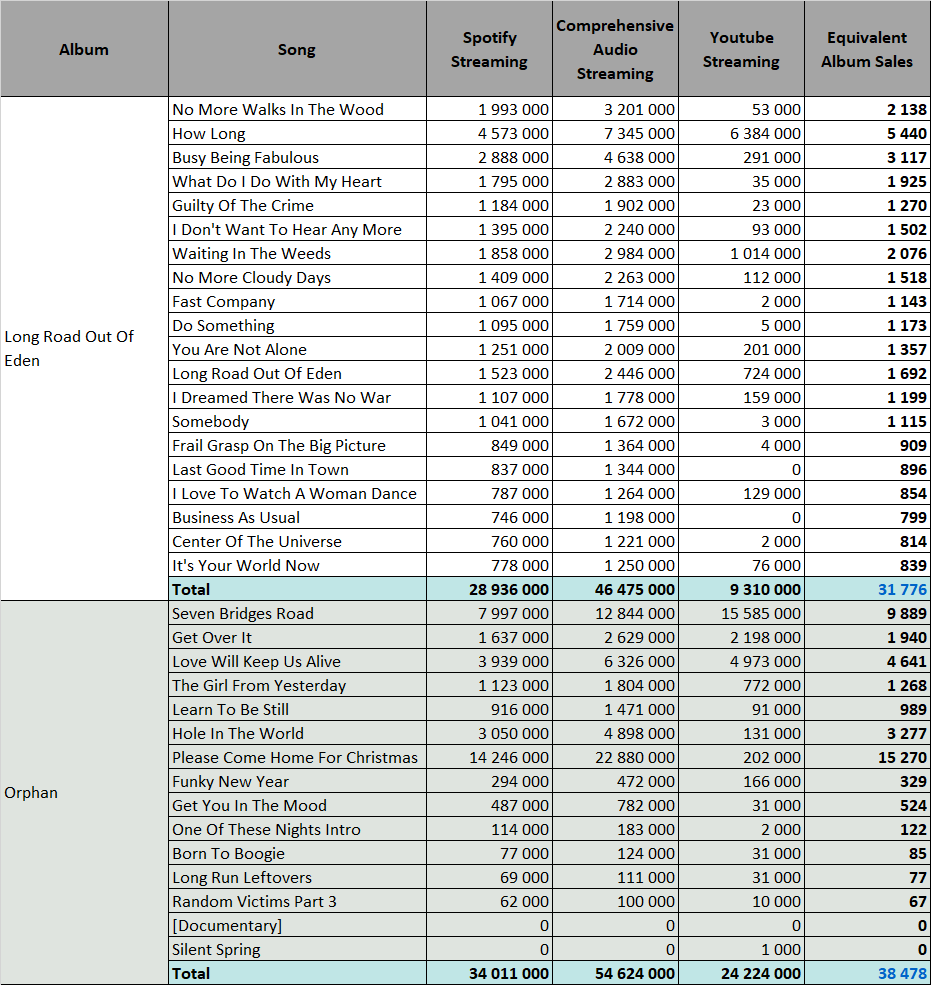
Task: Click Get You In The Mood
Action: (297, 805)
